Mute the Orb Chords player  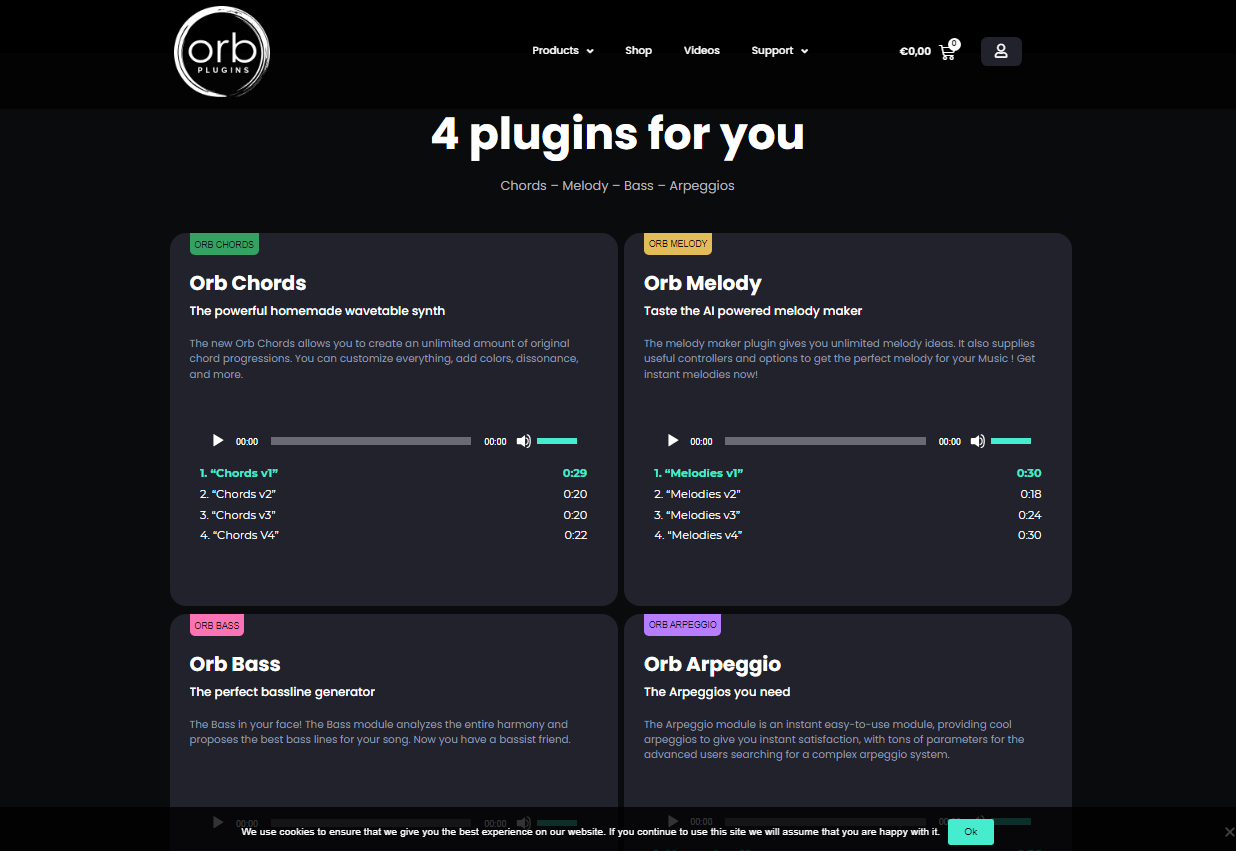point(523,441)
